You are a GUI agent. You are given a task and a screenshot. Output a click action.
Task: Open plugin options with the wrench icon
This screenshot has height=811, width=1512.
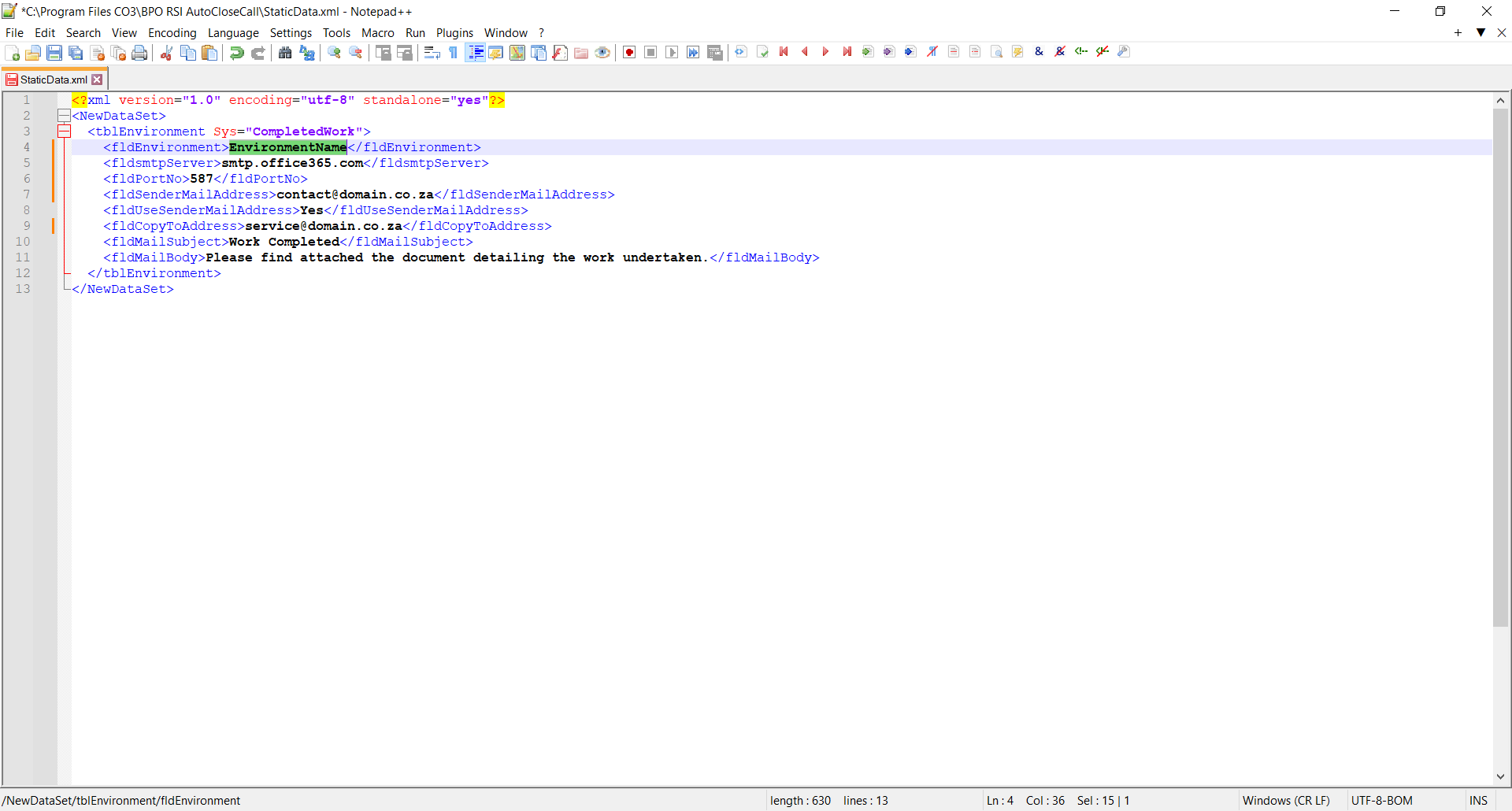(x=1124, y=52)
